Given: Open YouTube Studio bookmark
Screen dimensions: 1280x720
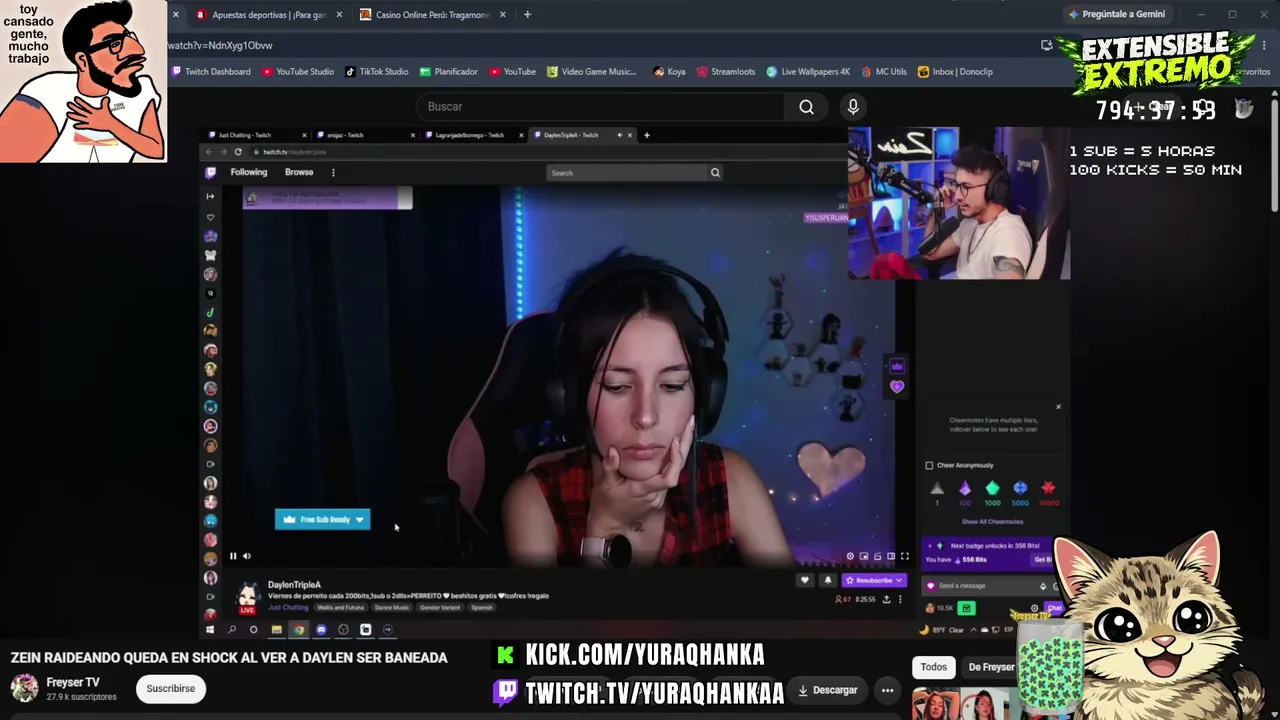Looking at the screenshot, I should coord(298,72).
